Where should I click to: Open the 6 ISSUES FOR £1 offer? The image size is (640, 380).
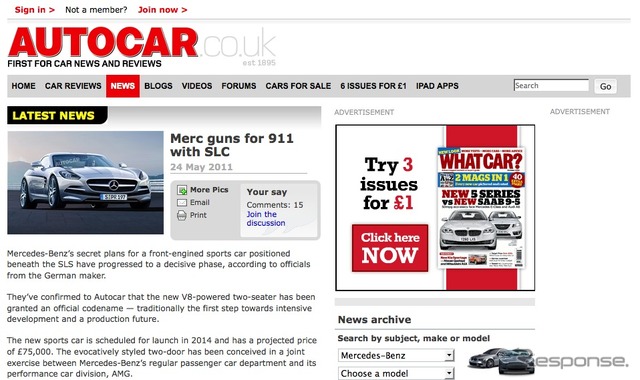click(x=373, y=86)
